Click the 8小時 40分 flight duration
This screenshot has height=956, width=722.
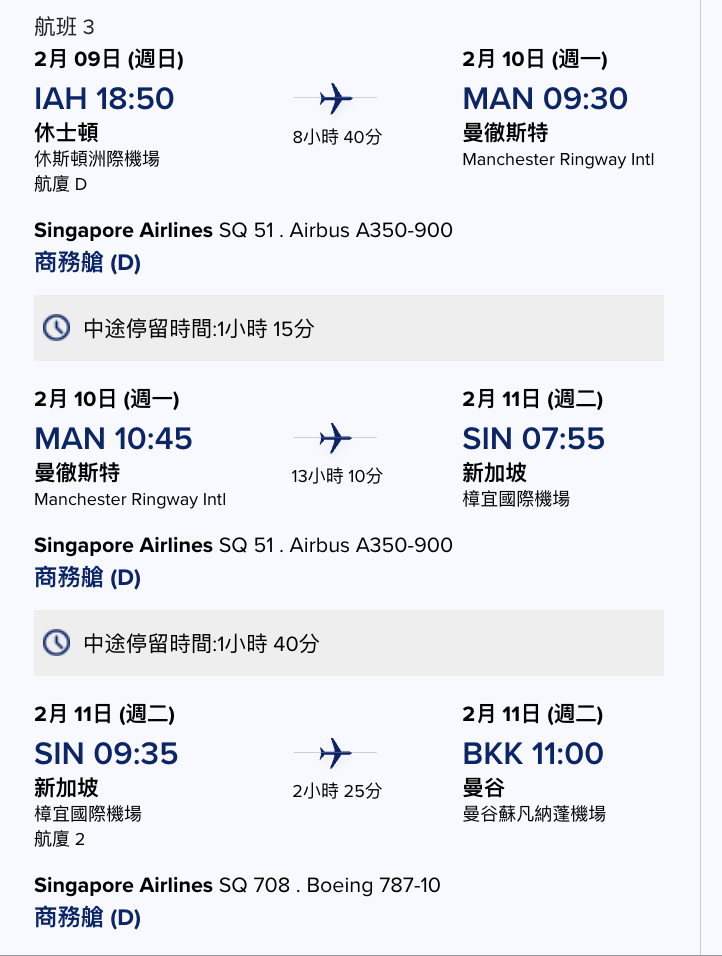pos(337,137)
